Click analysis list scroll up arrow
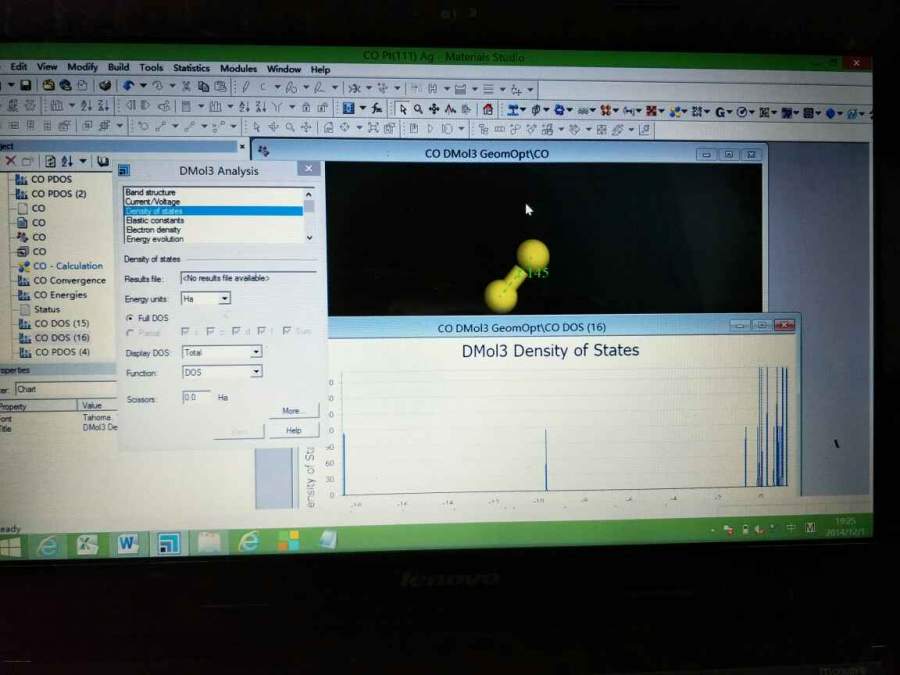The image size is (900, 675). tap(309, 195)
